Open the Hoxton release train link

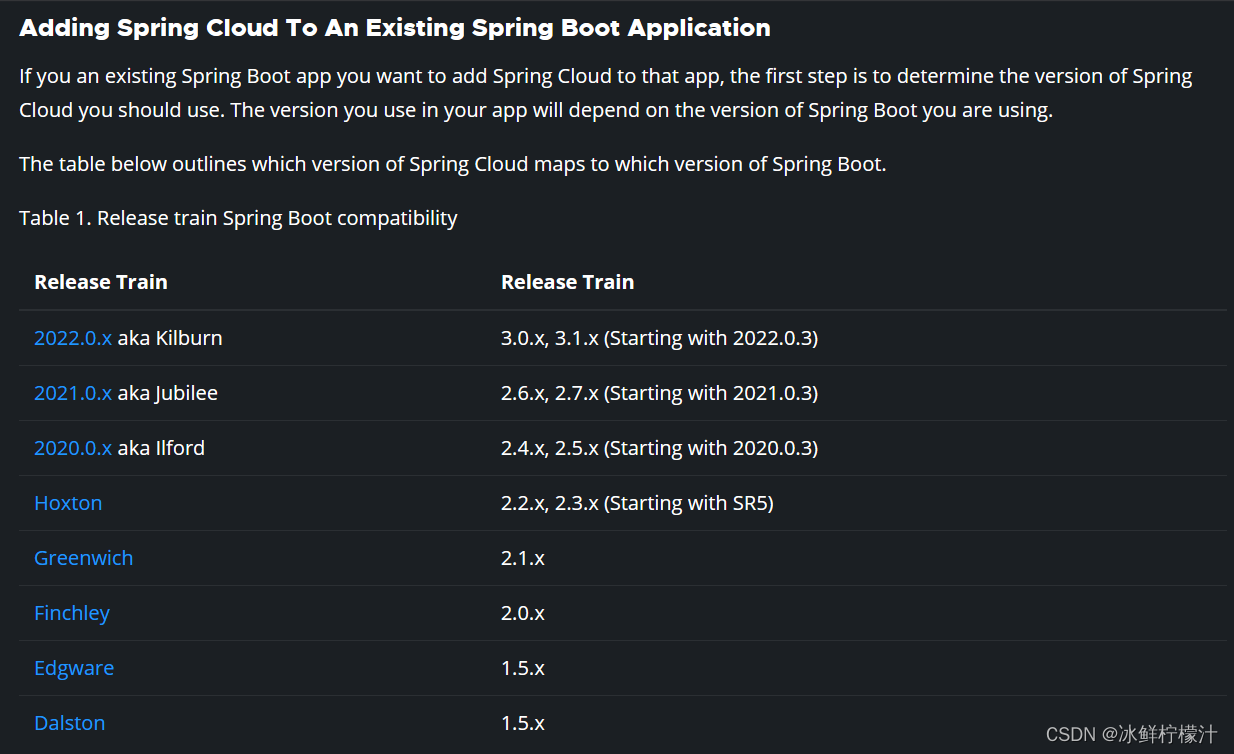[x=68, y=503]
